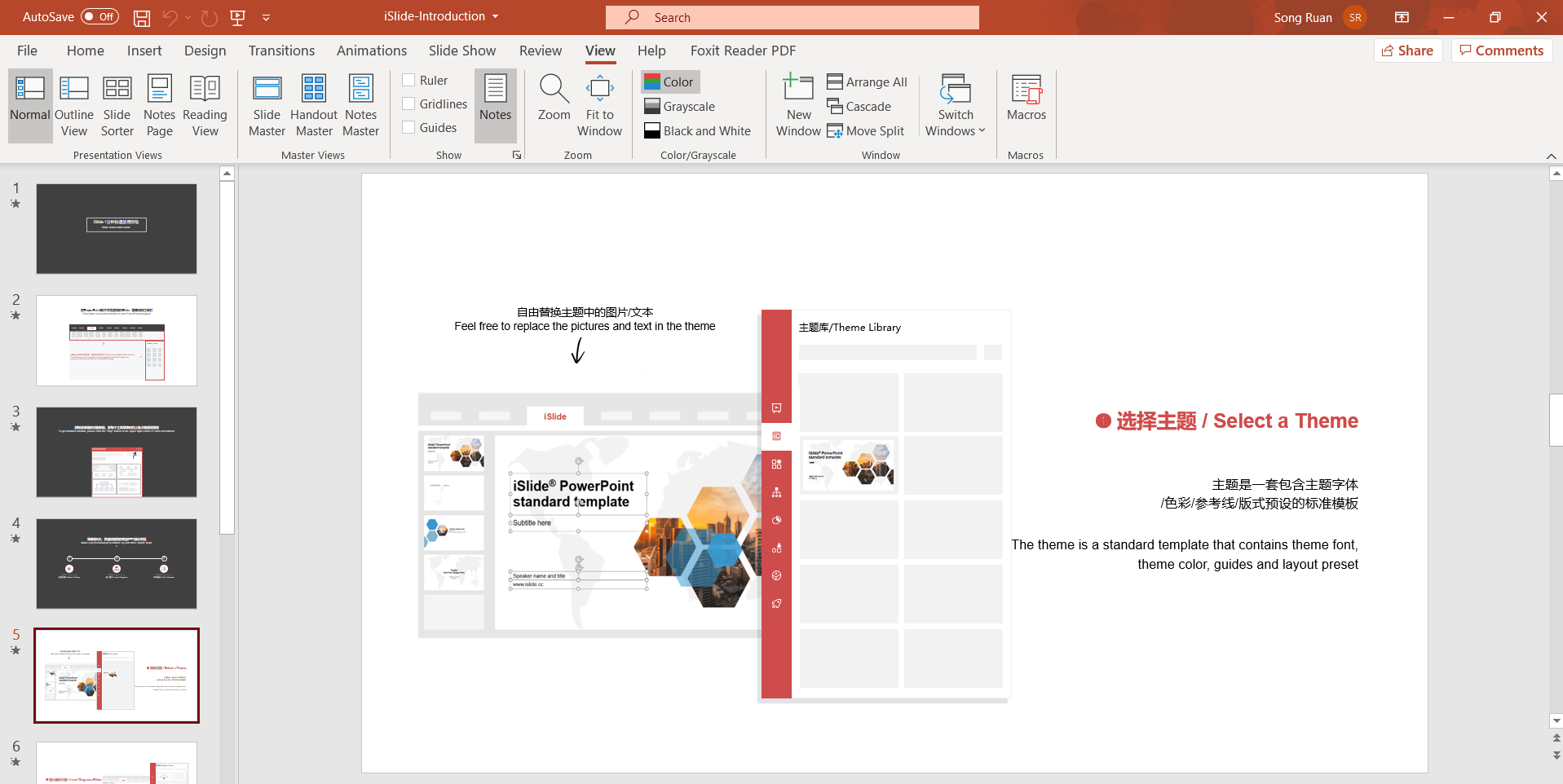
Task: Open Outline View
Action: coord(74,106)
